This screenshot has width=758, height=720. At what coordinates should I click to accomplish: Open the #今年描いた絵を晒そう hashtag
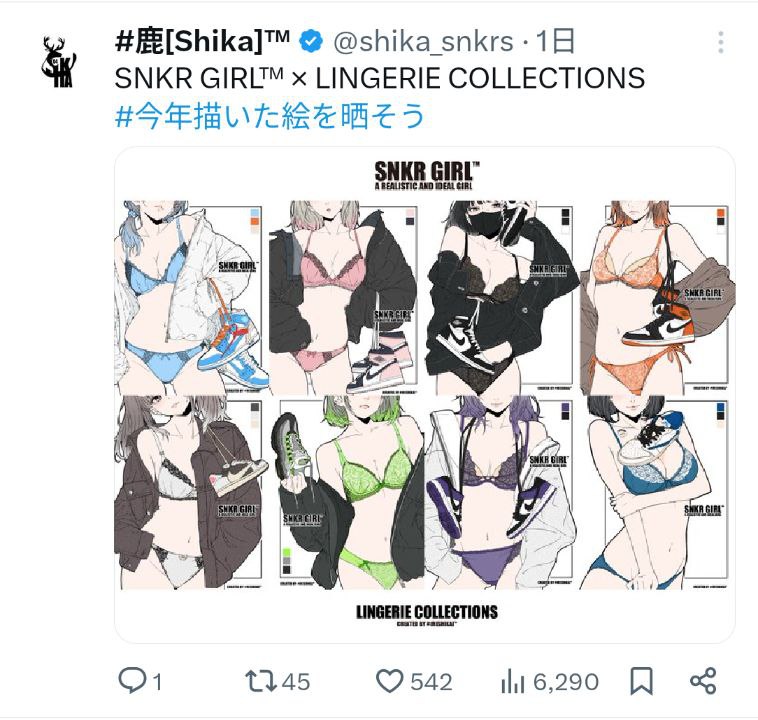(x=270, y=116)
